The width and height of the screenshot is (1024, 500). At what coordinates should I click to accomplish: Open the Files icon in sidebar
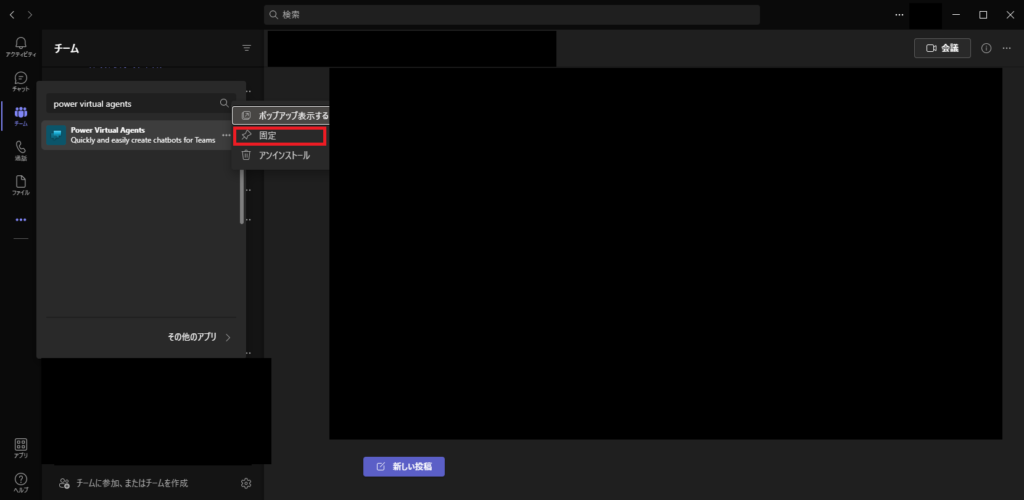tap(21, 185)
